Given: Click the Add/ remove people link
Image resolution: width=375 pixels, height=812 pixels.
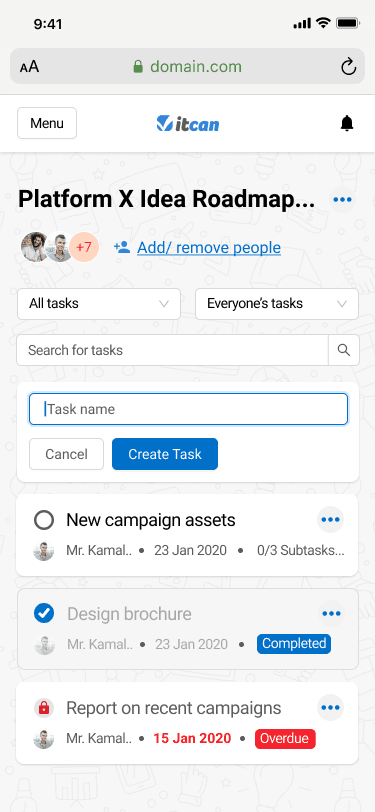Looking at the screenshot, I should click(x=209, y=248).
